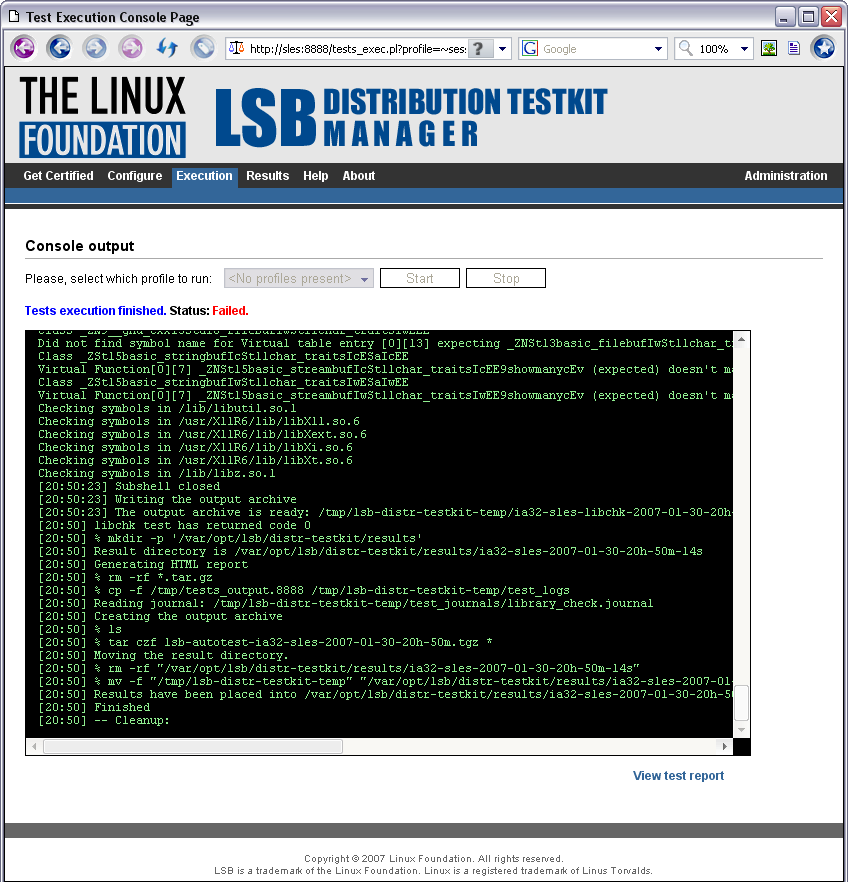The height and width of the screenshot is (882, 848).
Task: Click the LSB Distribution Testkit Manager banner
Action: [x=411, y=116]
